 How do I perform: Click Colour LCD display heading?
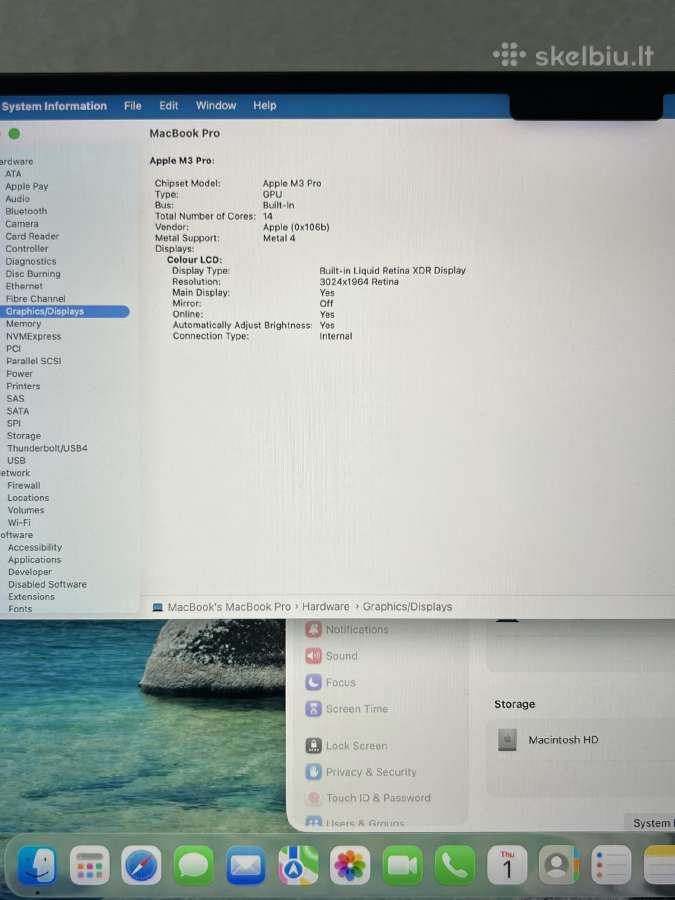[194, 259]
